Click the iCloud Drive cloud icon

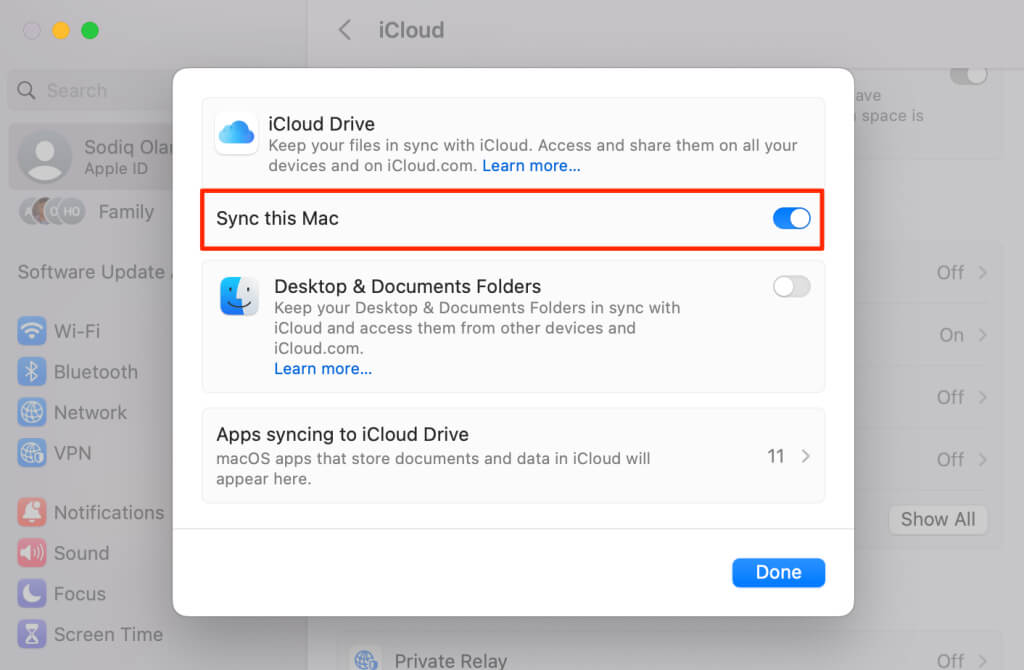[x=236, y=133]
